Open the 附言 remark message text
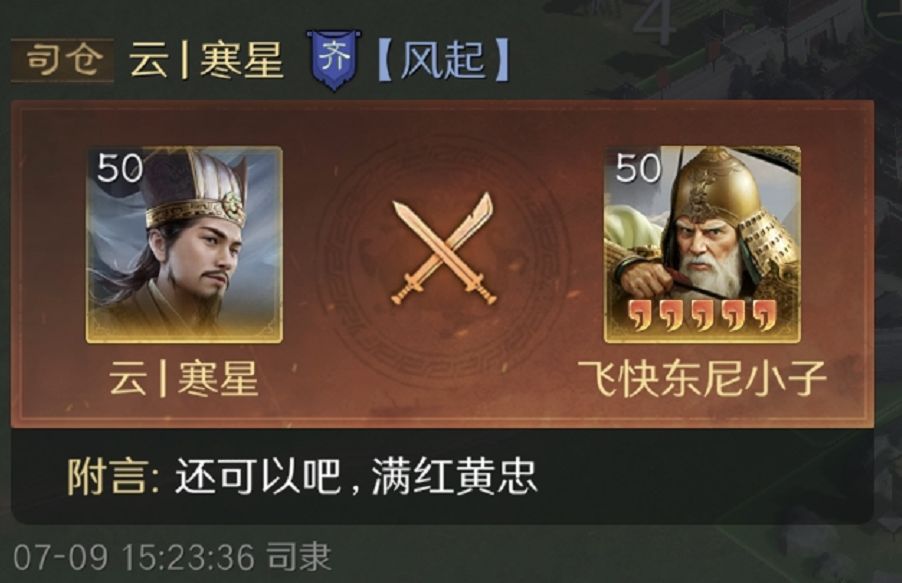Viewport: 902px width, 583px height. tap(356, 476)
